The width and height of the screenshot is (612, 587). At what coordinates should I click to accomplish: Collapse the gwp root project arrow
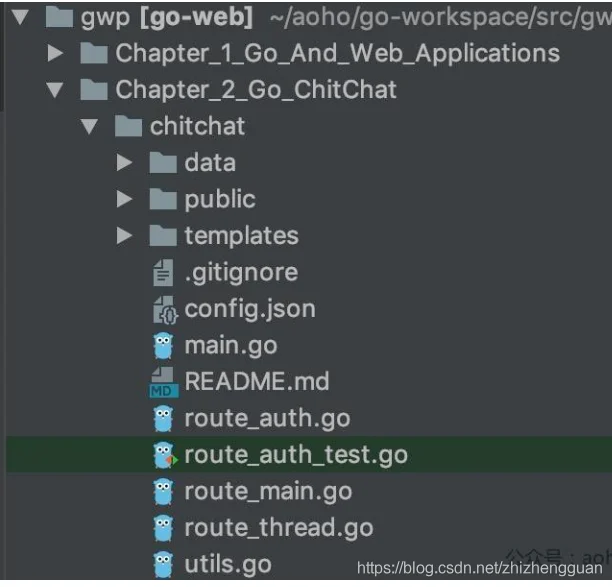pyautogui.click(x=20, y=17)
